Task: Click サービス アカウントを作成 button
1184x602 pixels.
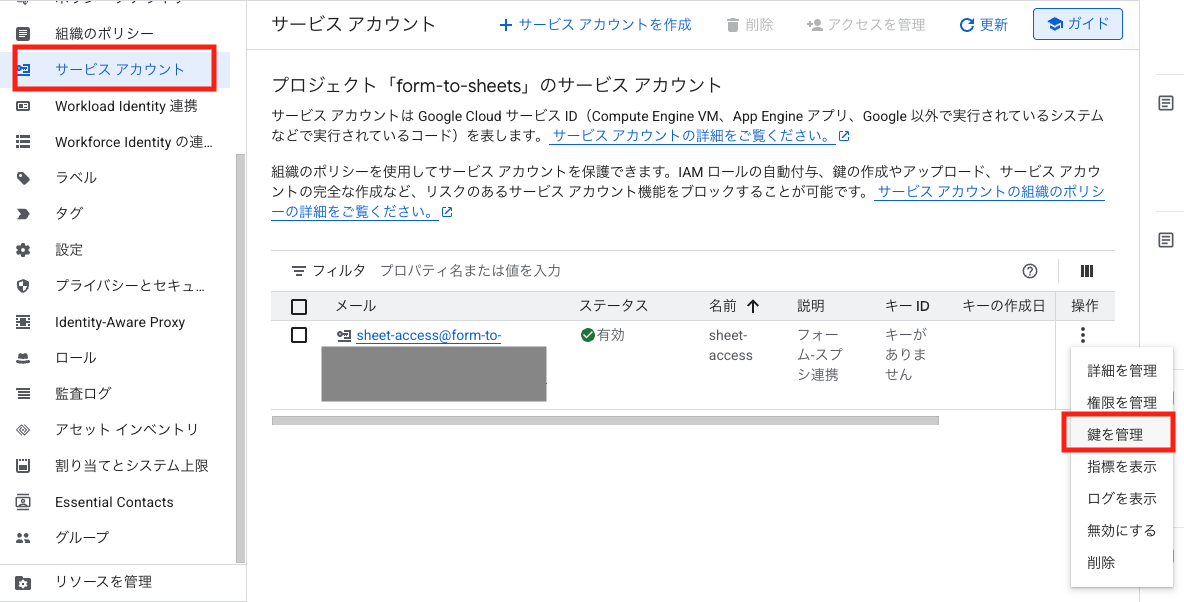Action: click(x=595, y=24)
